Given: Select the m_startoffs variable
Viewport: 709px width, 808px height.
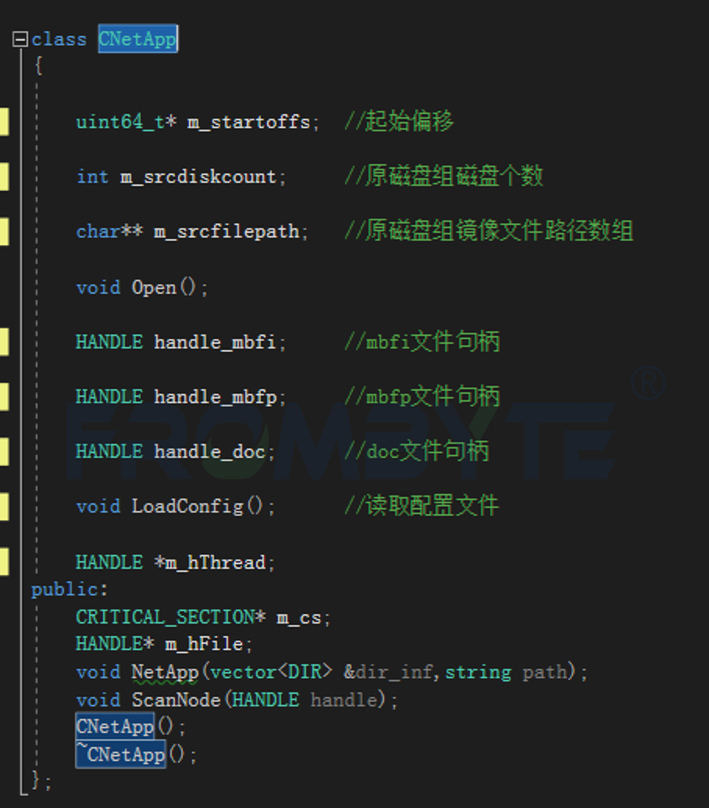Looking at the screenshot, I should tap(248, 122).
